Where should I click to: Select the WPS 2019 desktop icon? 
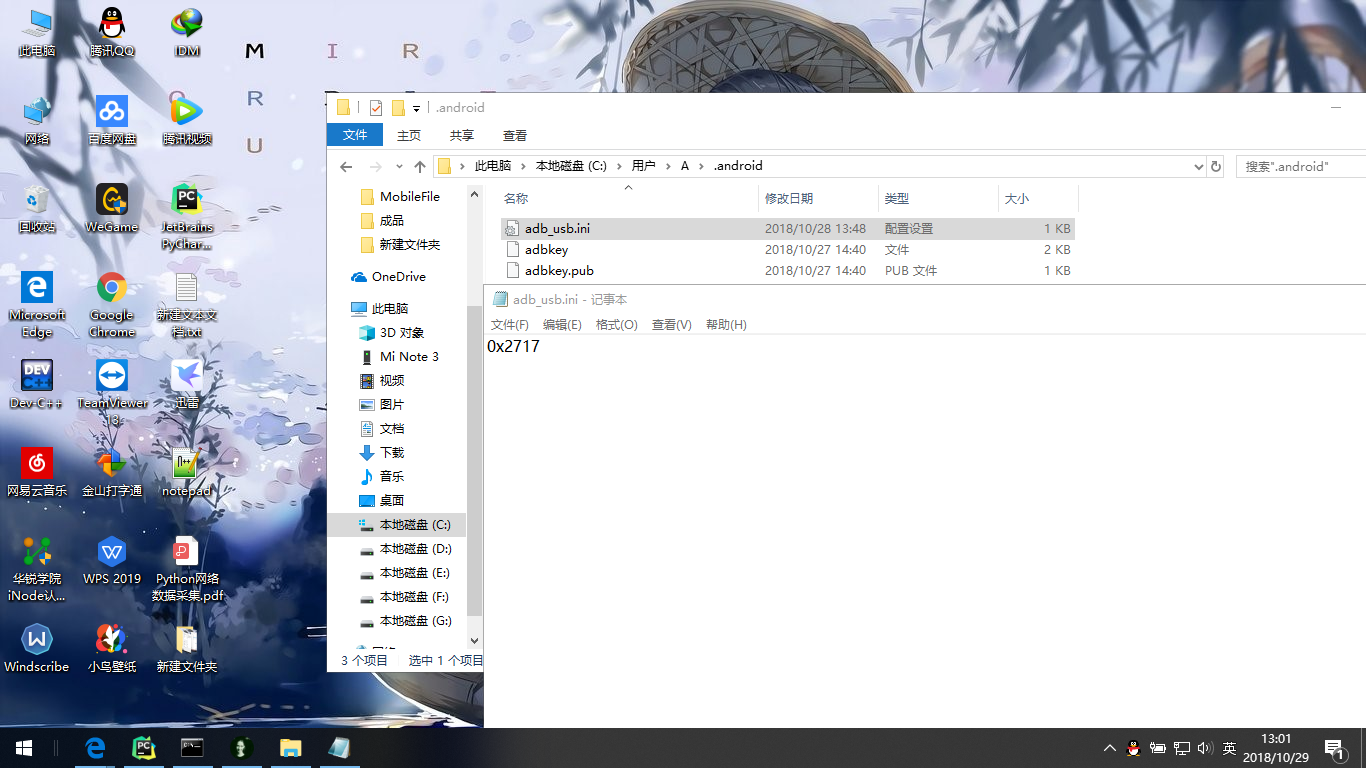click(x=112, y=560)
